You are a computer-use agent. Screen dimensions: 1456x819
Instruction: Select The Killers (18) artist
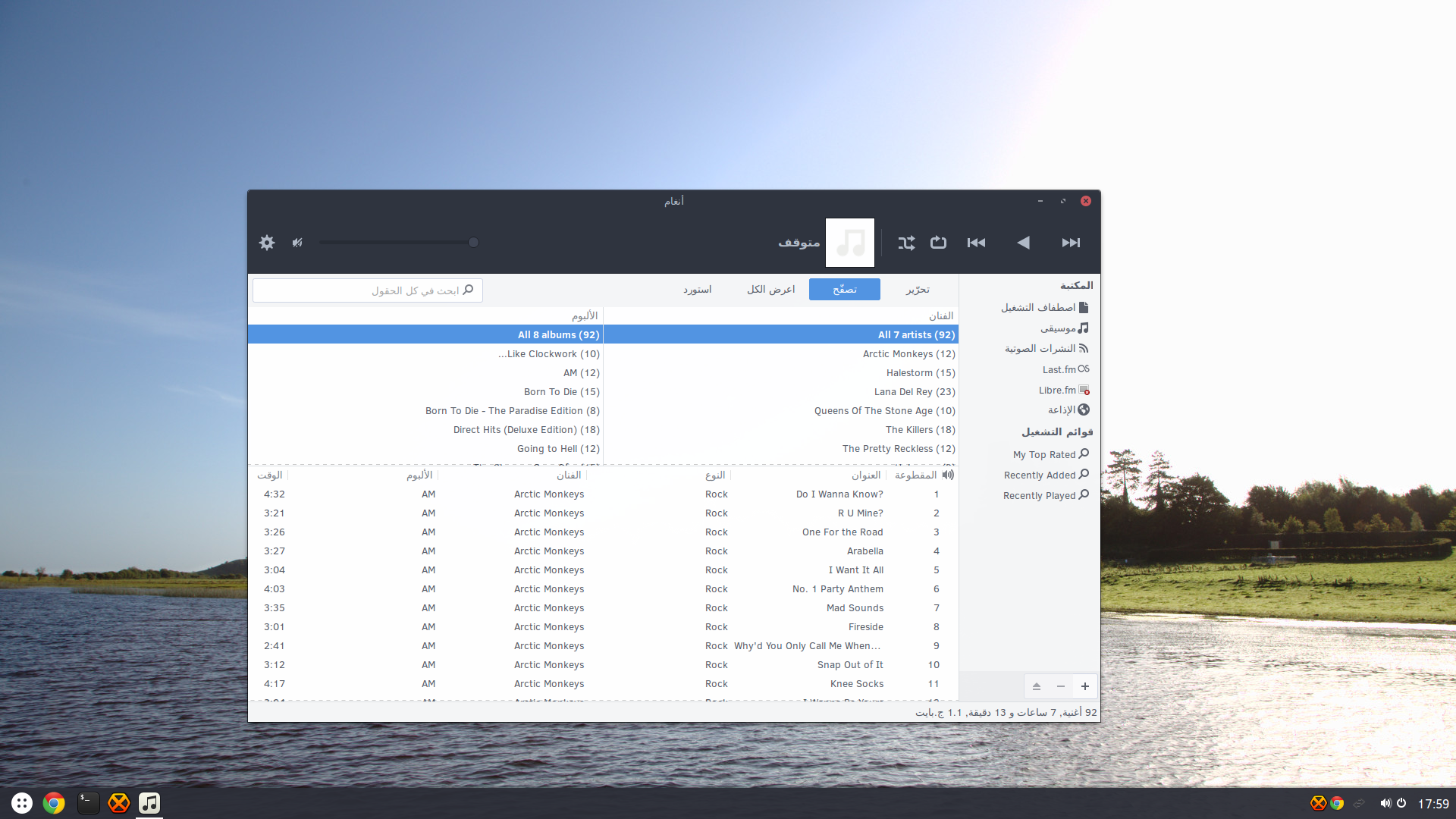(781, 430)
